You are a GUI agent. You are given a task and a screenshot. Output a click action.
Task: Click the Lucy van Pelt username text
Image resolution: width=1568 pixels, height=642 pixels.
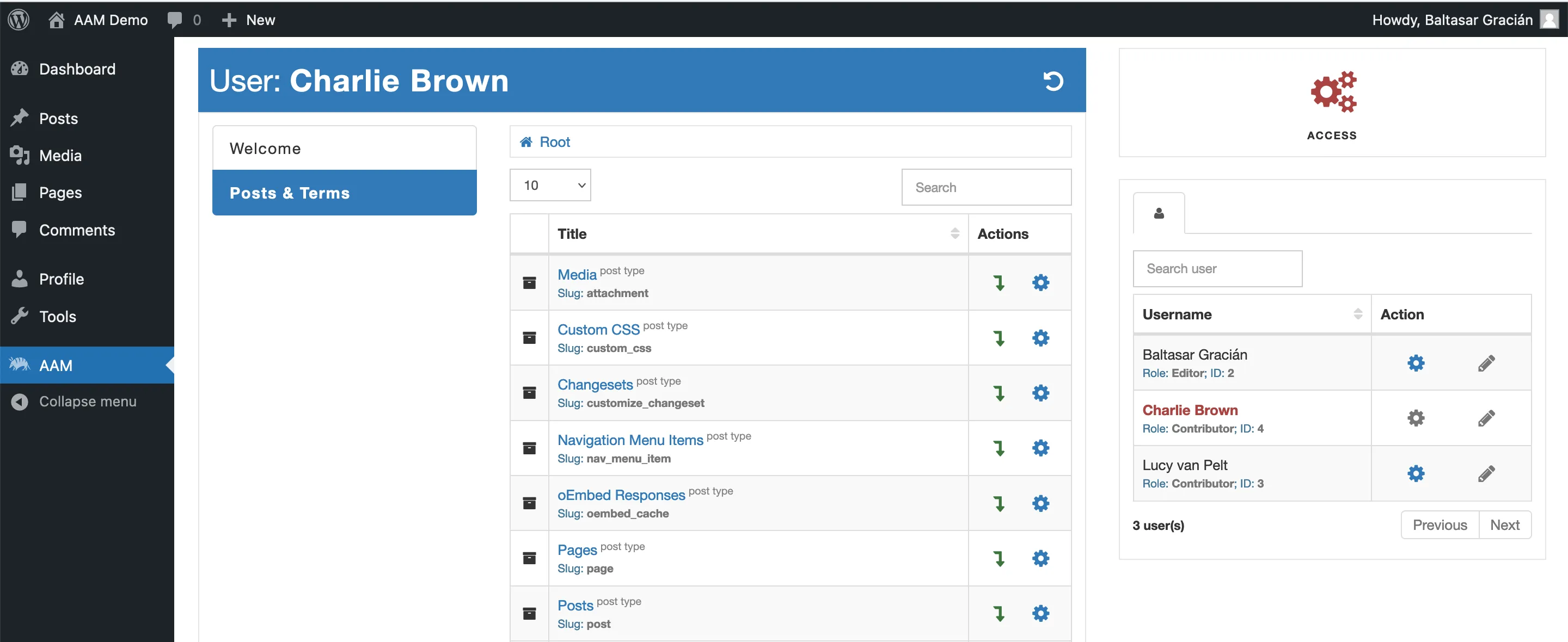(1185, 465)
